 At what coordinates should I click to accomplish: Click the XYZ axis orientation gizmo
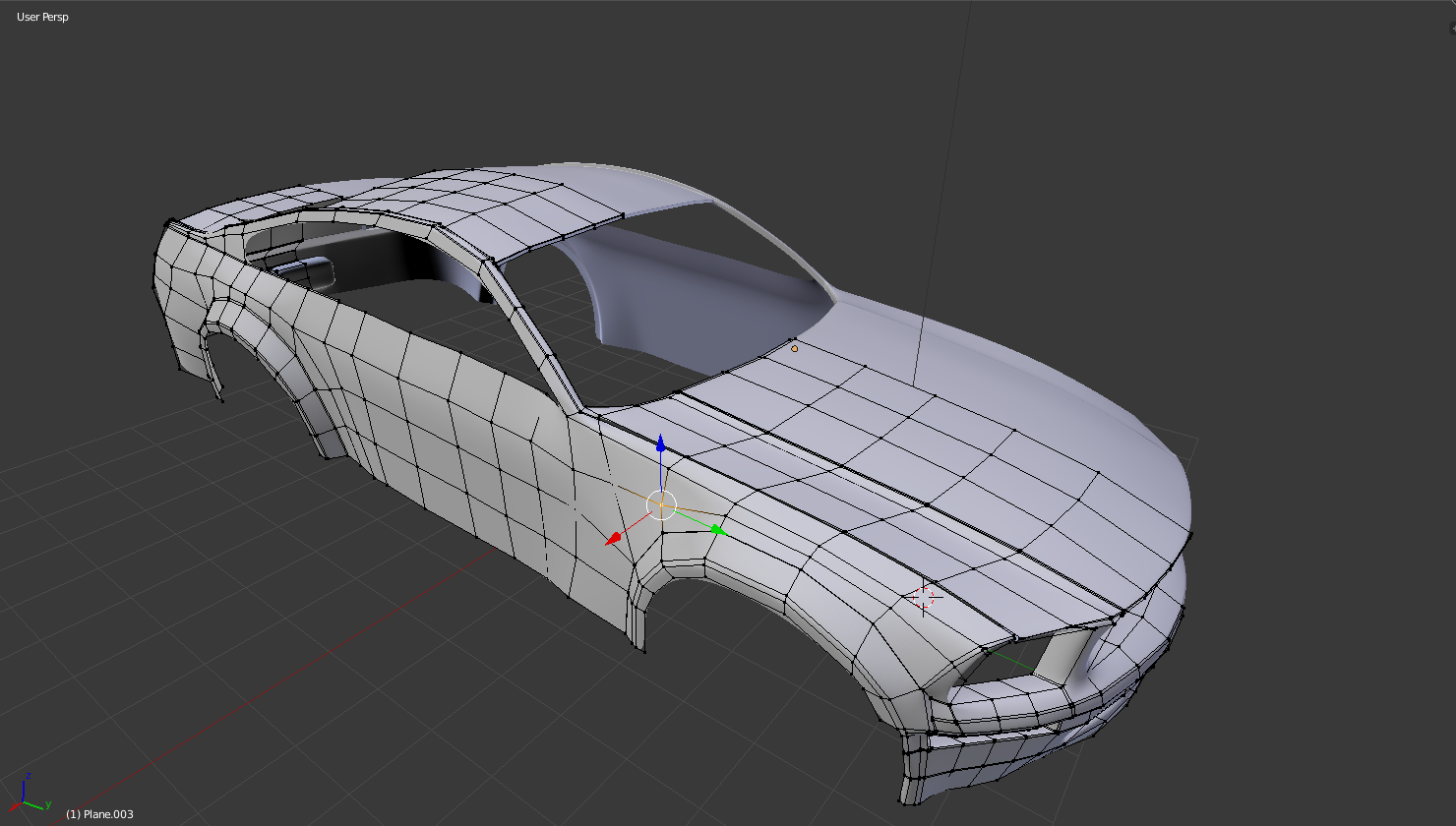[x=29, y=795]
